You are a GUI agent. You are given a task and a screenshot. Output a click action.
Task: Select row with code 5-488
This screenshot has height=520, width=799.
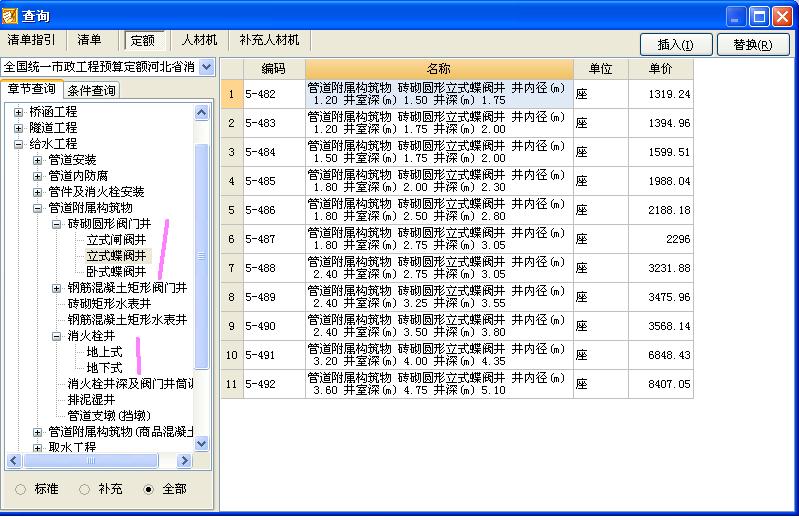pyautogui.click(x=457, y=268)
